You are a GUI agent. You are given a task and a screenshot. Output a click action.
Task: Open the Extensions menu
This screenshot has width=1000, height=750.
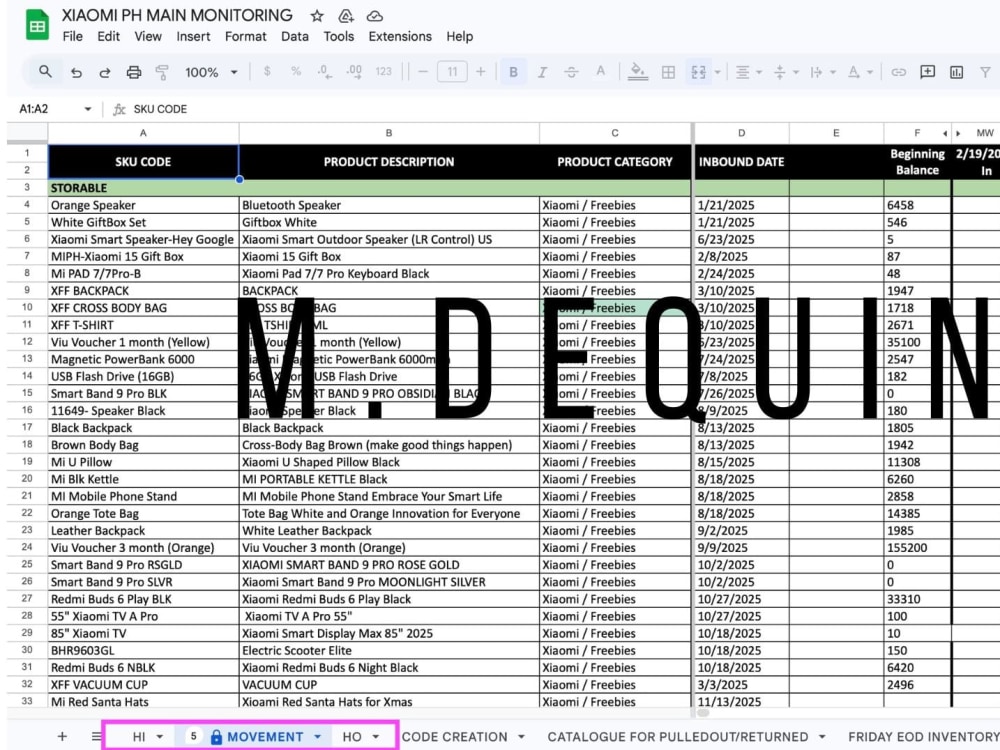tap(400, 36)
